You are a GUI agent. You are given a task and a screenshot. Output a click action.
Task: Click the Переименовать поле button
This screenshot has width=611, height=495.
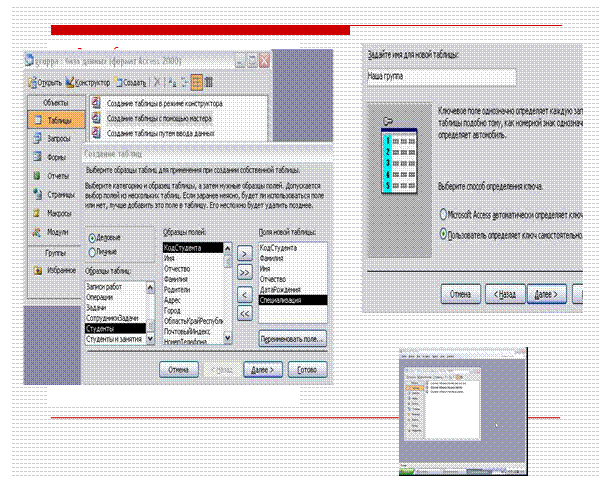tap(292, 337)
